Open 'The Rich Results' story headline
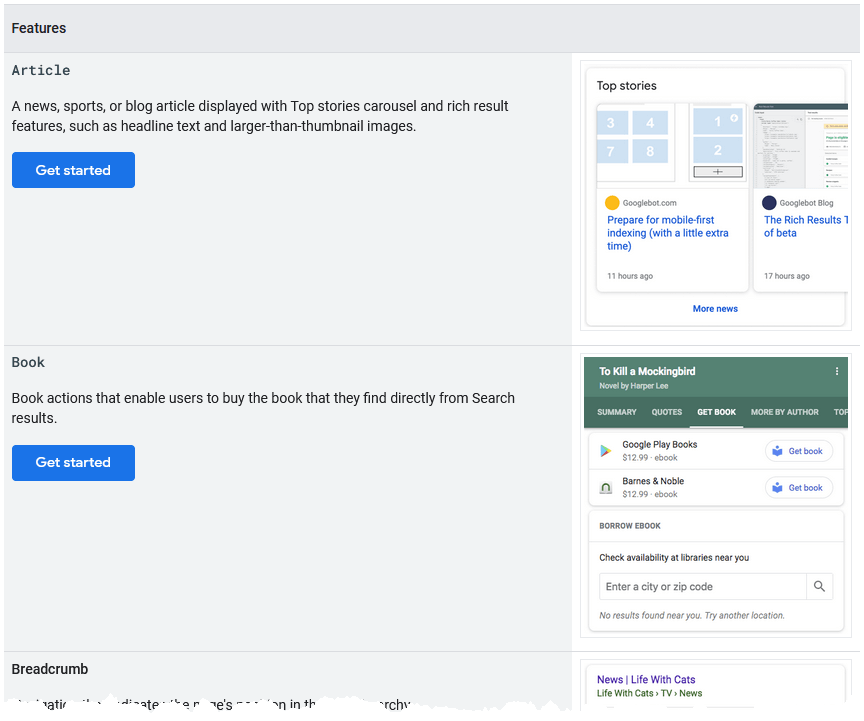Viewport: 864px width, 721px height. click(805, 226)
